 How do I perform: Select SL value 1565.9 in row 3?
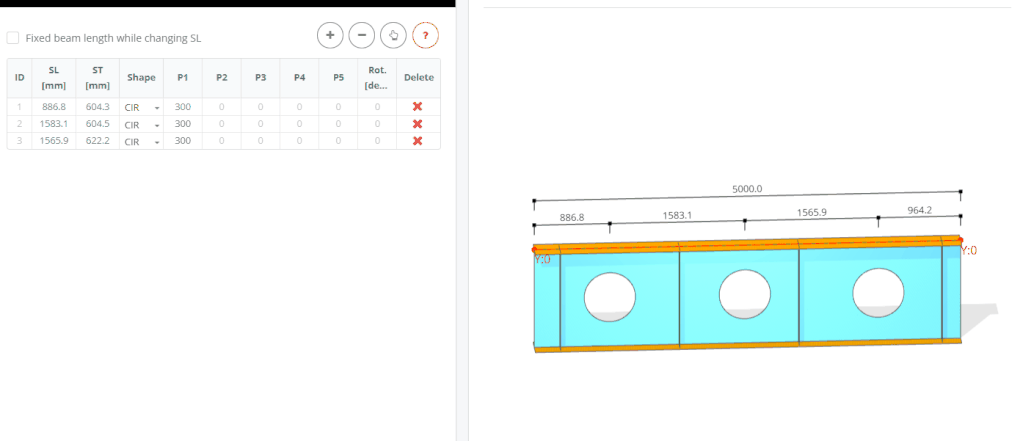[54, 141]
